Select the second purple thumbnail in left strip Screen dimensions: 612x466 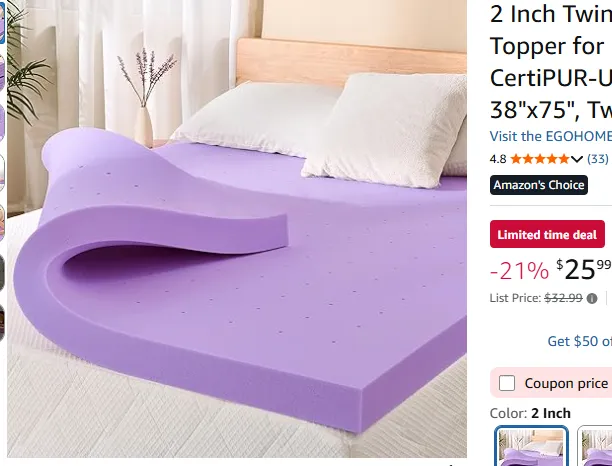point(2,73)
